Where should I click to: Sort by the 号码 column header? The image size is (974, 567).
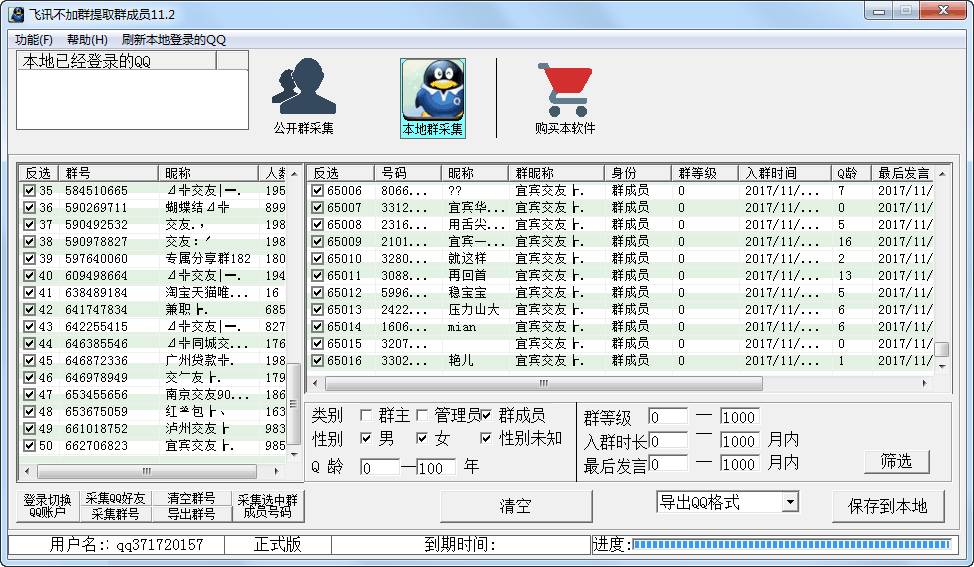tap(407, 173)
